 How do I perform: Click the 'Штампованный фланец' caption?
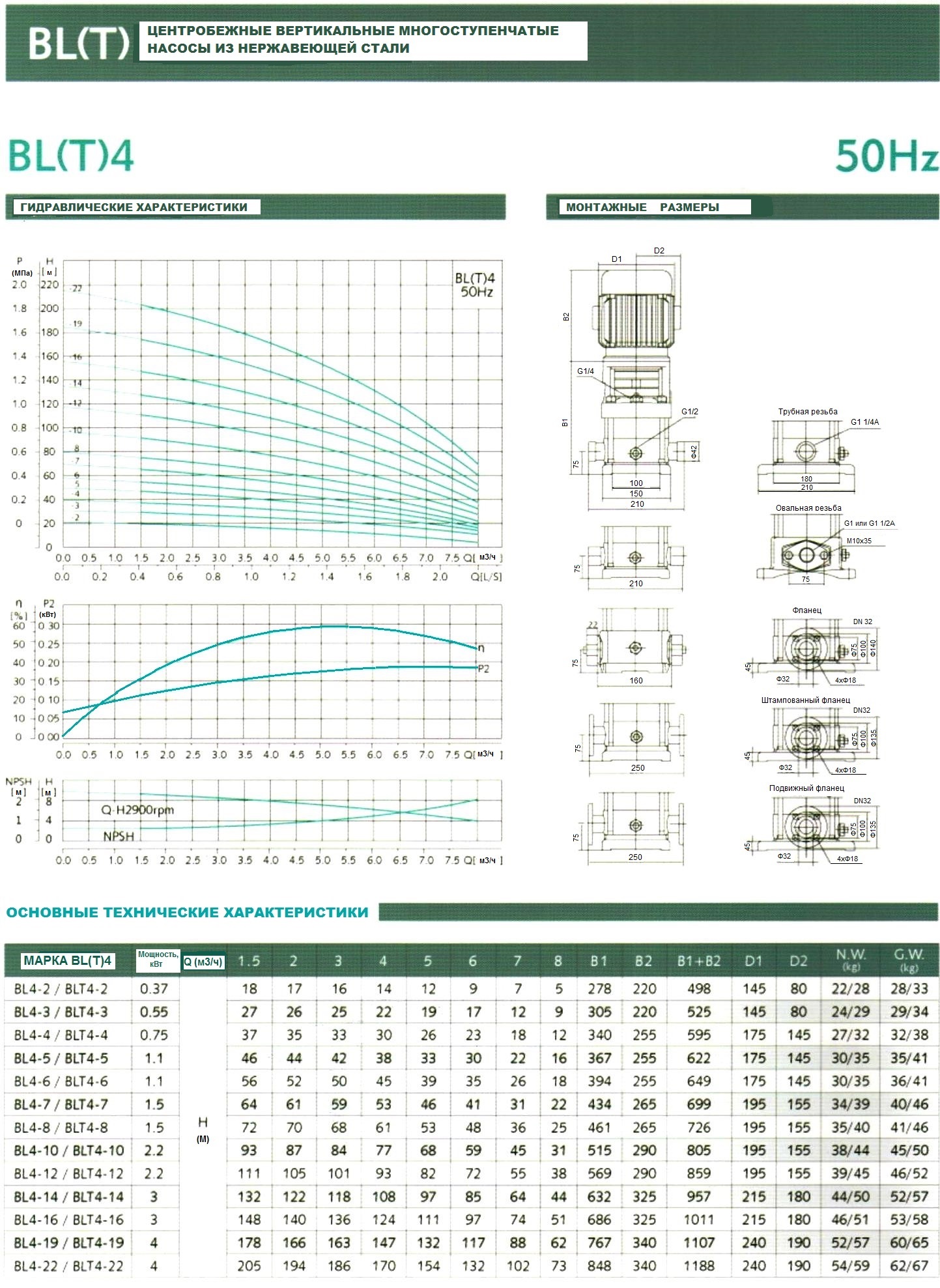point(806,700)
